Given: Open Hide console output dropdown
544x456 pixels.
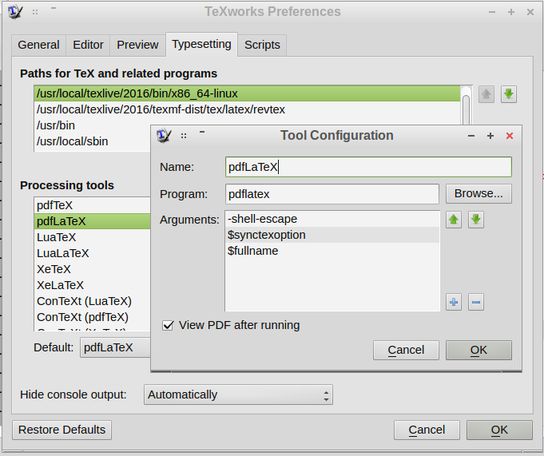Looking at the screenshot, I should [x=238, y=395].
